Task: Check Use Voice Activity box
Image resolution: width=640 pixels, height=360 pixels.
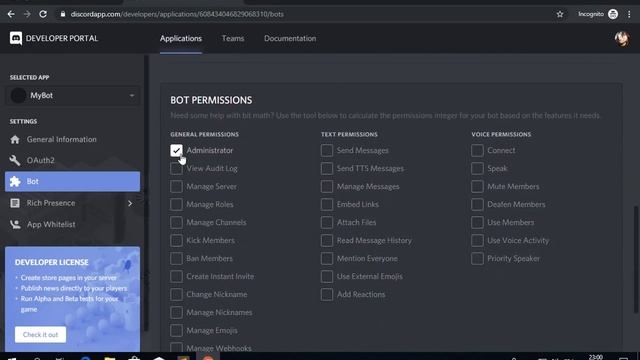Action: [477, 240]
